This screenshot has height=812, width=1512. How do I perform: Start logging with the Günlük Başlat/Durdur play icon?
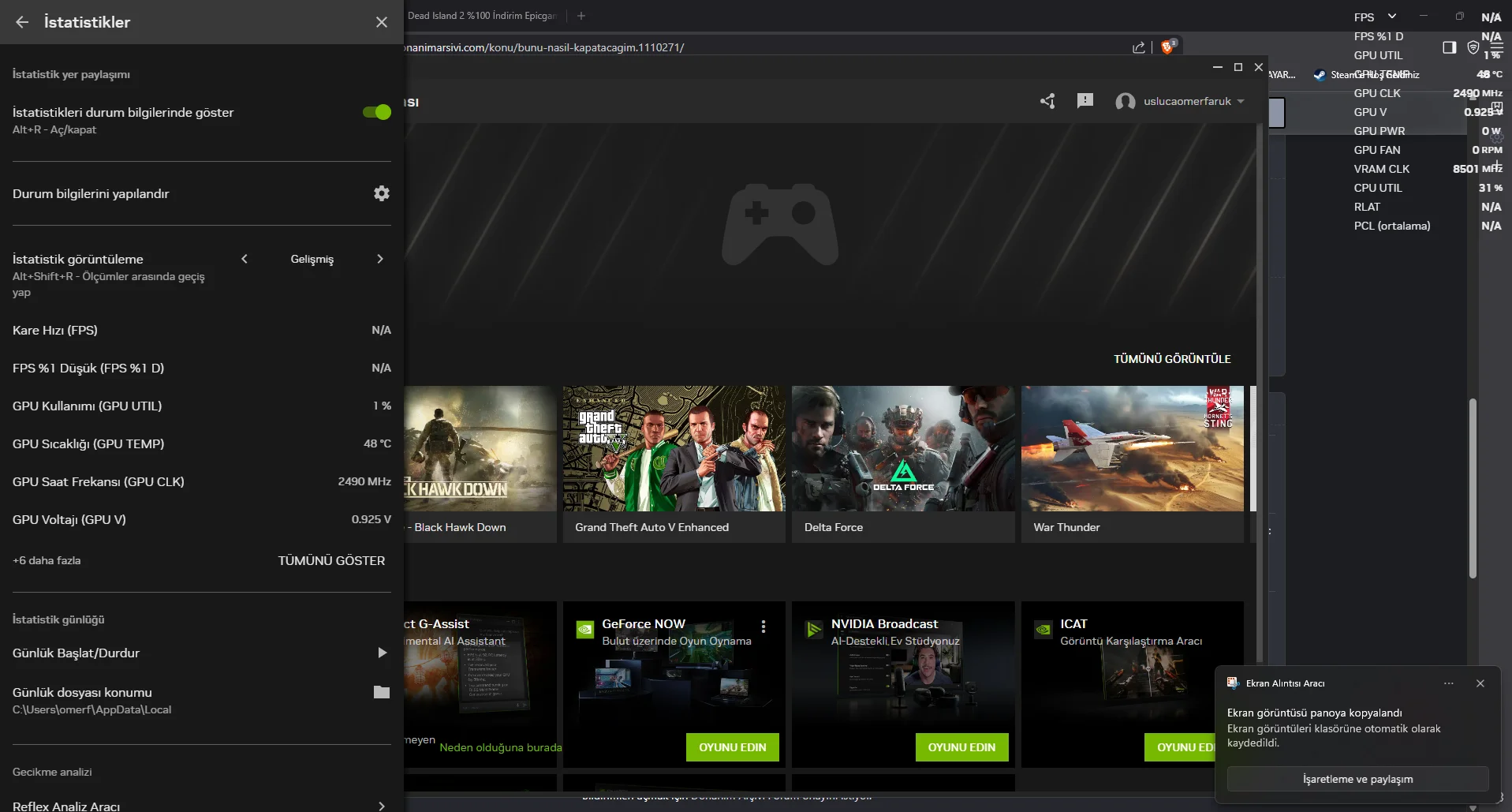pos(382,653)
